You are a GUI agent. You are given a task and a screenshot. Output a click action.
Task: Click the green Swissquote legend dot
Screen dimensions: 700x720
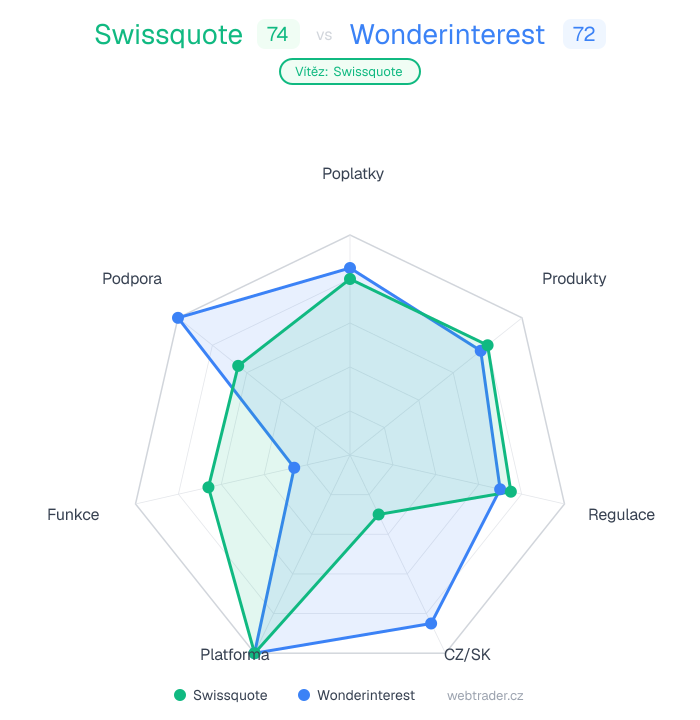(x=180, y=695)
